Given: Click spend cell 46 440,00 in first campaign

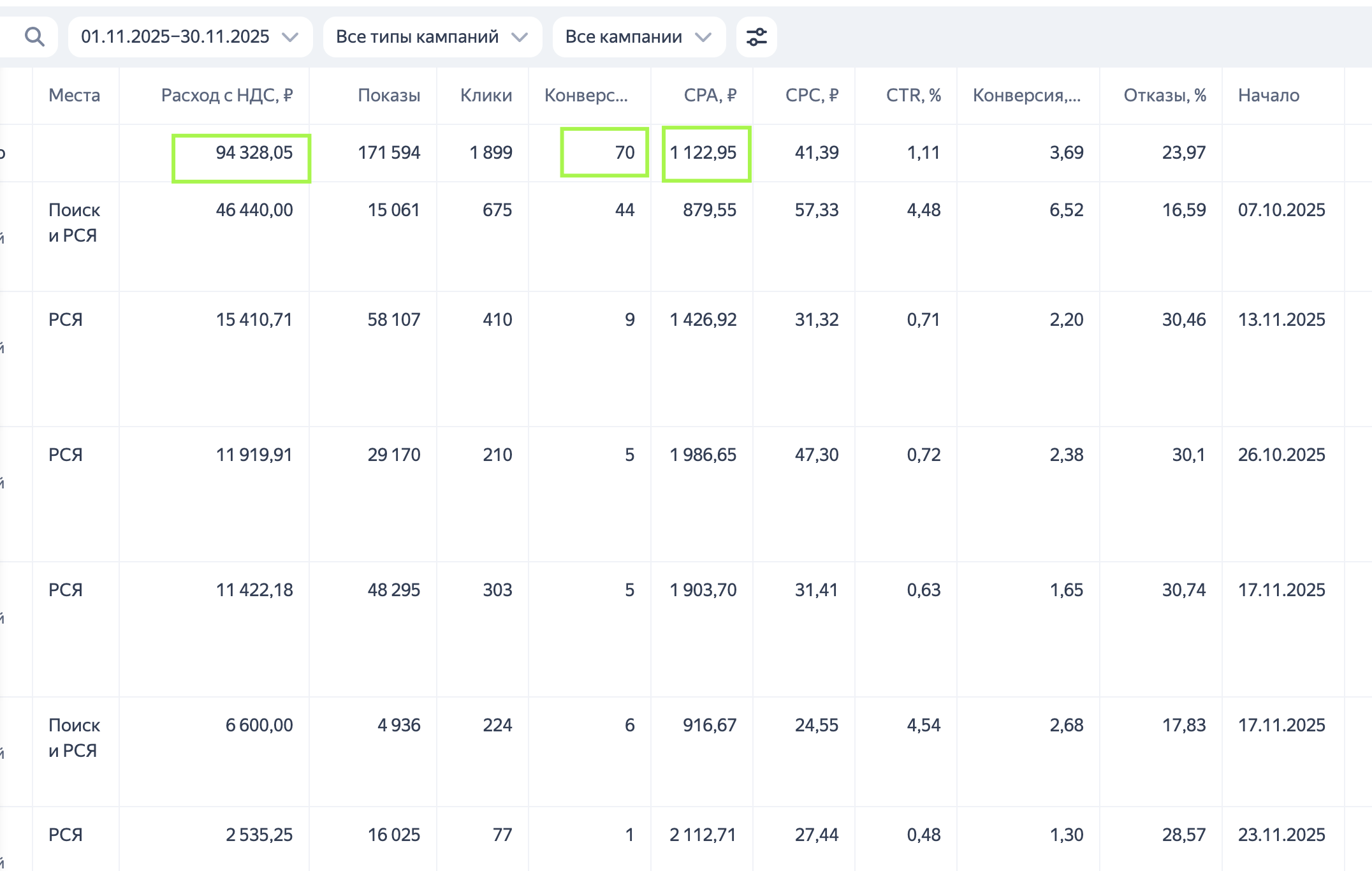Looking at the screenshot, I should point(254,210).
